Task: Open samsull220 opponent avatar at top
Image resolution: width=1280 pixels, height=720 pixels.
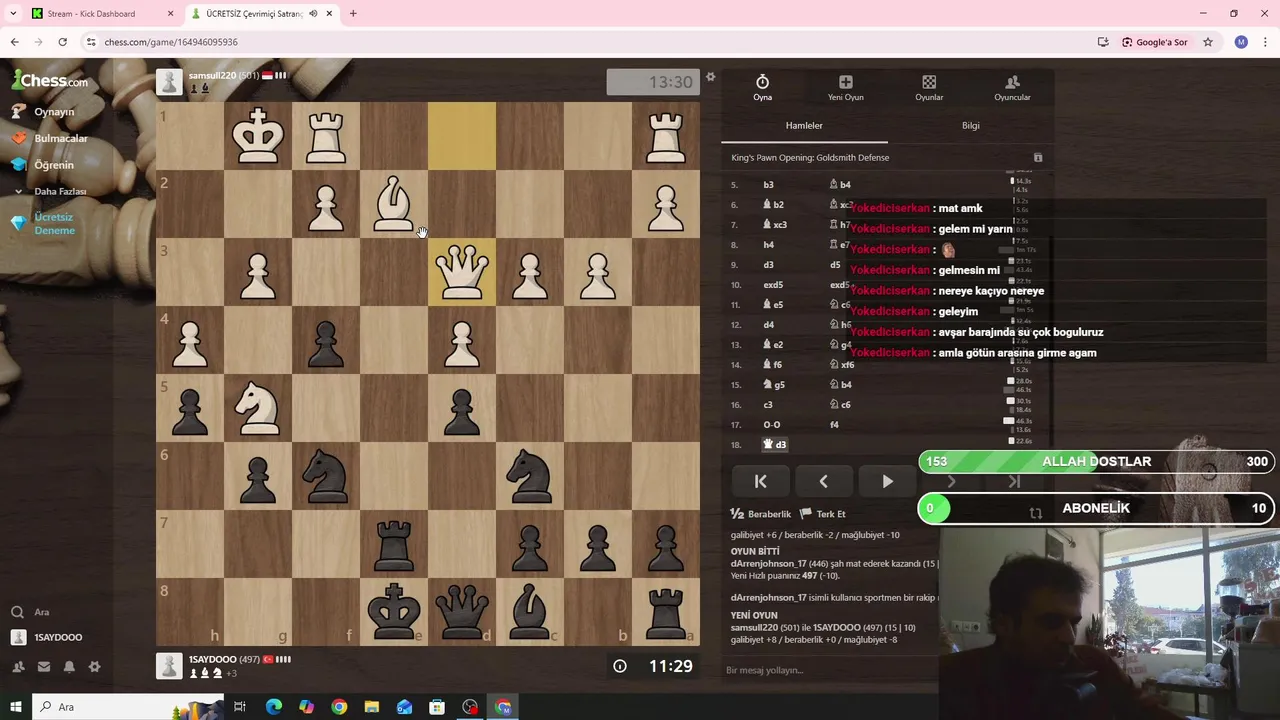Action: [169, 83]
